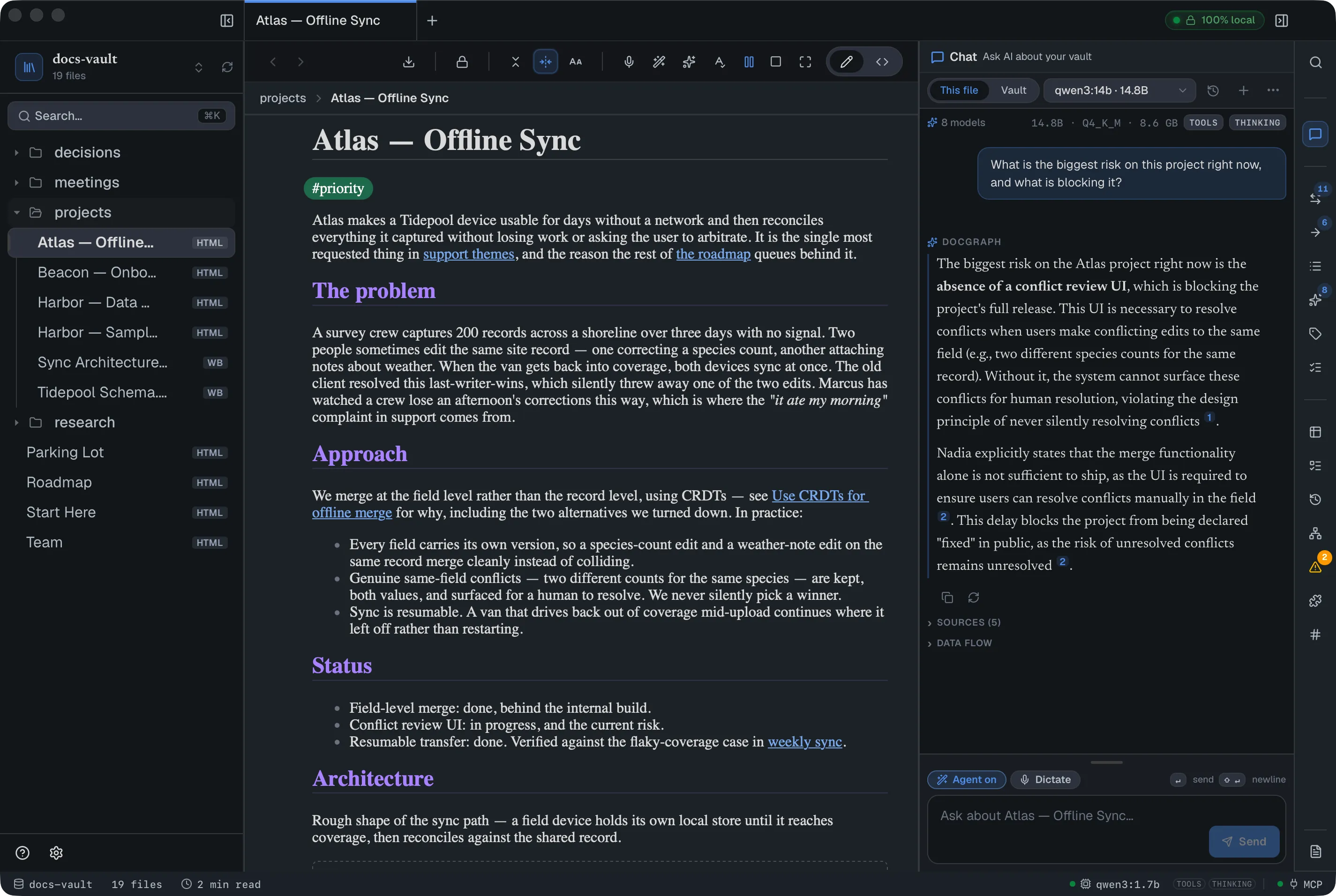This screenshot has width=1336, height=896.
Task: Open settings gear in left sidebar
Action: tap(56, 852)
